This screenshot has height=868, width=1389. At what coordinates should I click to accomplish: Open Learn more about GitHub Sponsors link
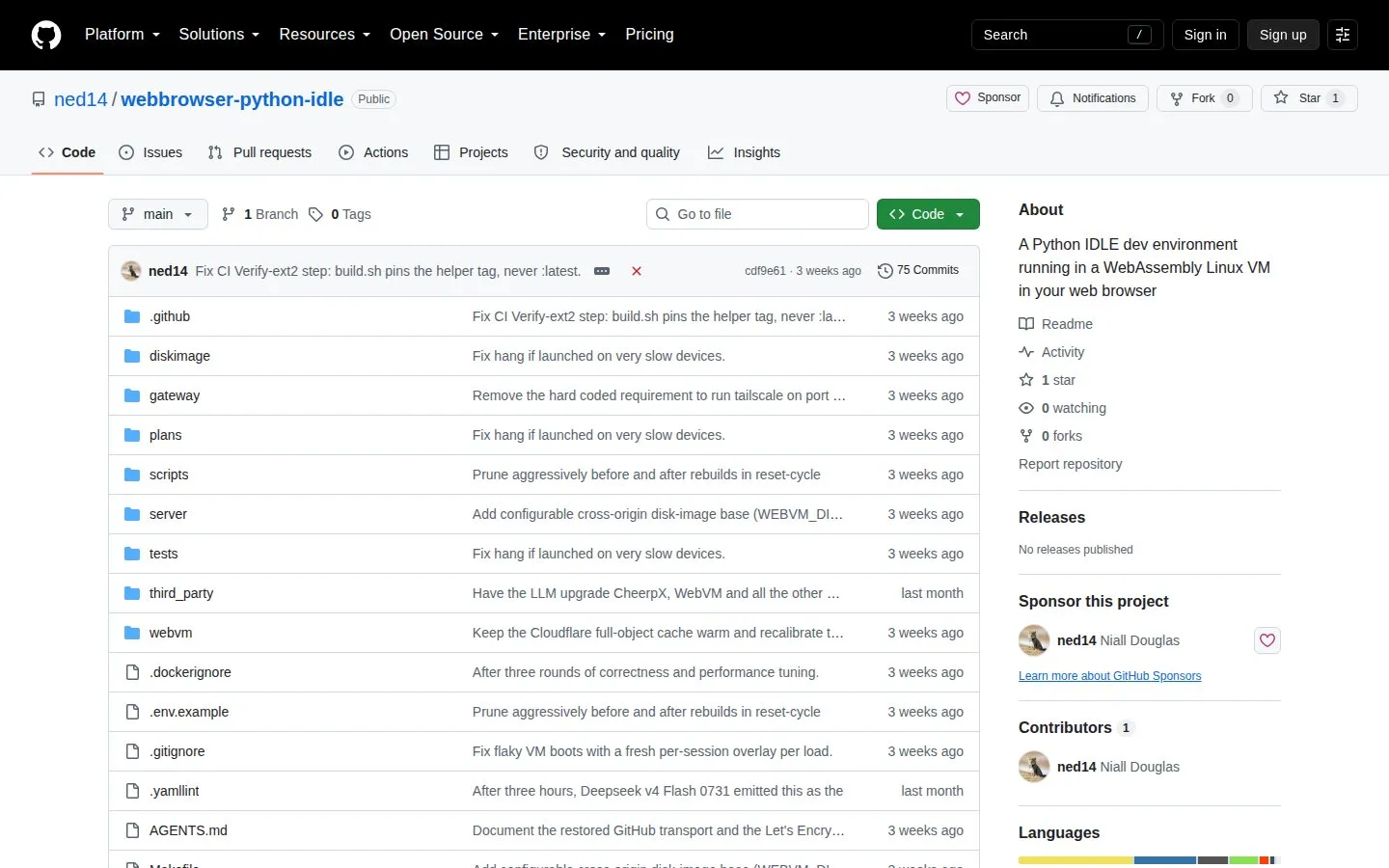coord(1109,676)
